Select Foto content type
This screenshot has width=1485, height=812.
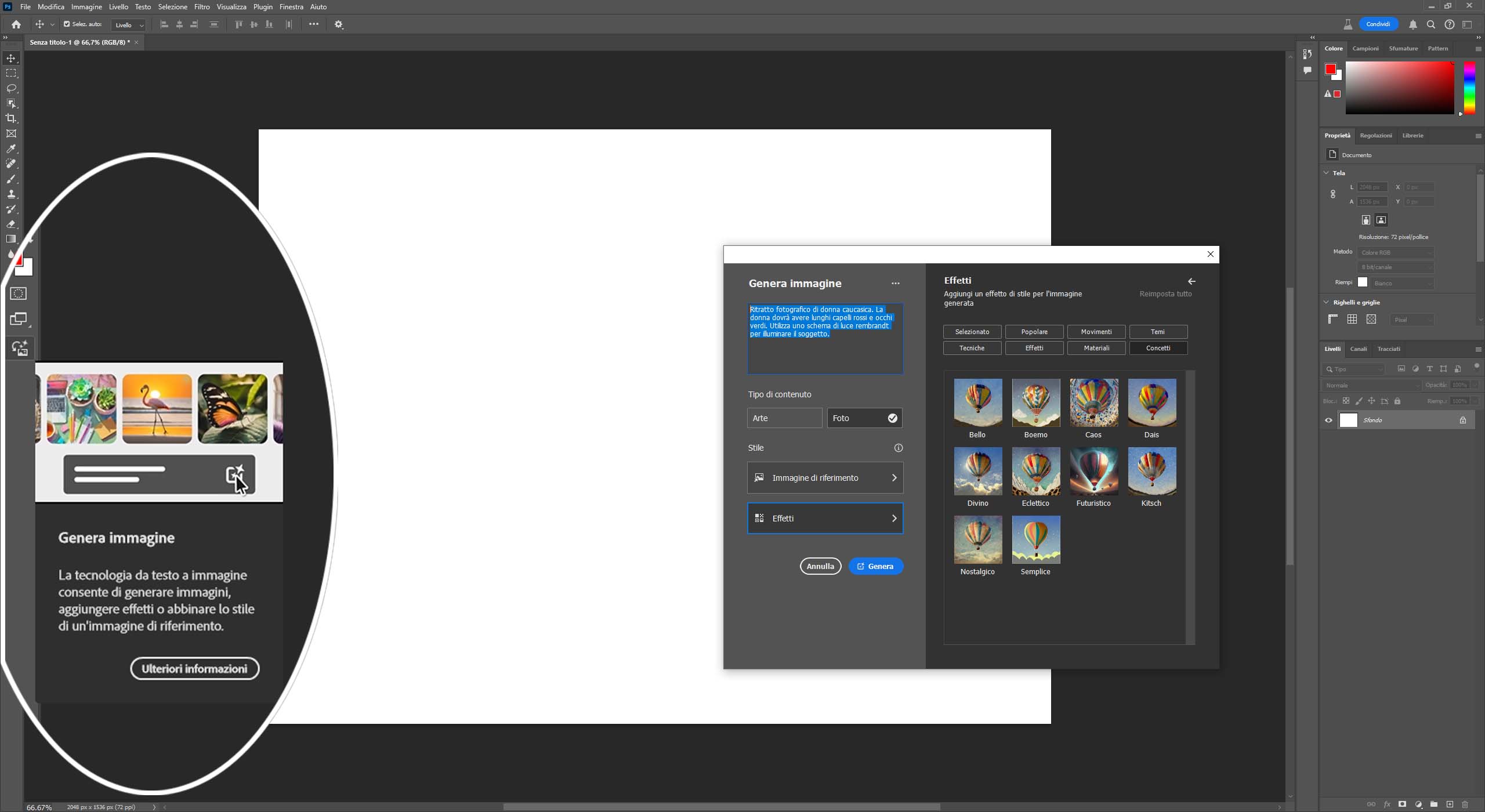pos(864,418)
